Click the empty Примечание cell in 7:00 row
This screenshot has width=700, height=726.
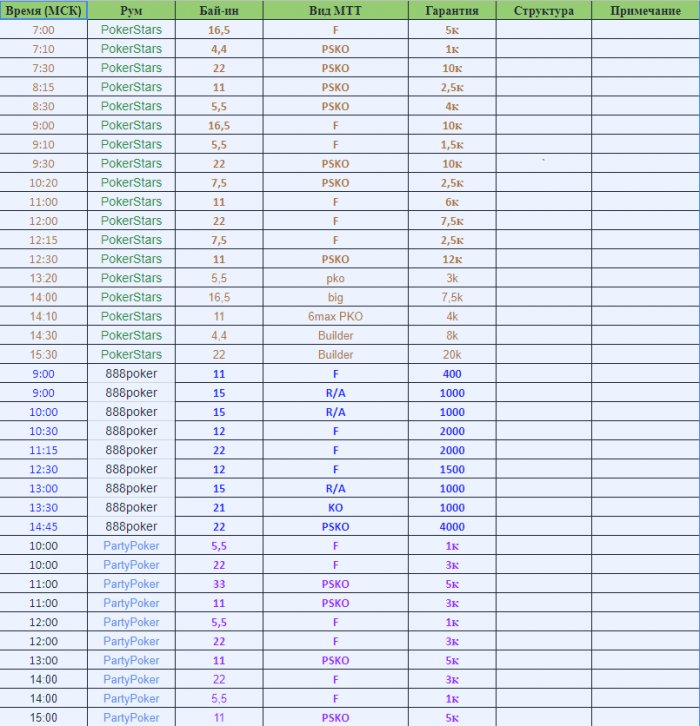tap(645, 30)
